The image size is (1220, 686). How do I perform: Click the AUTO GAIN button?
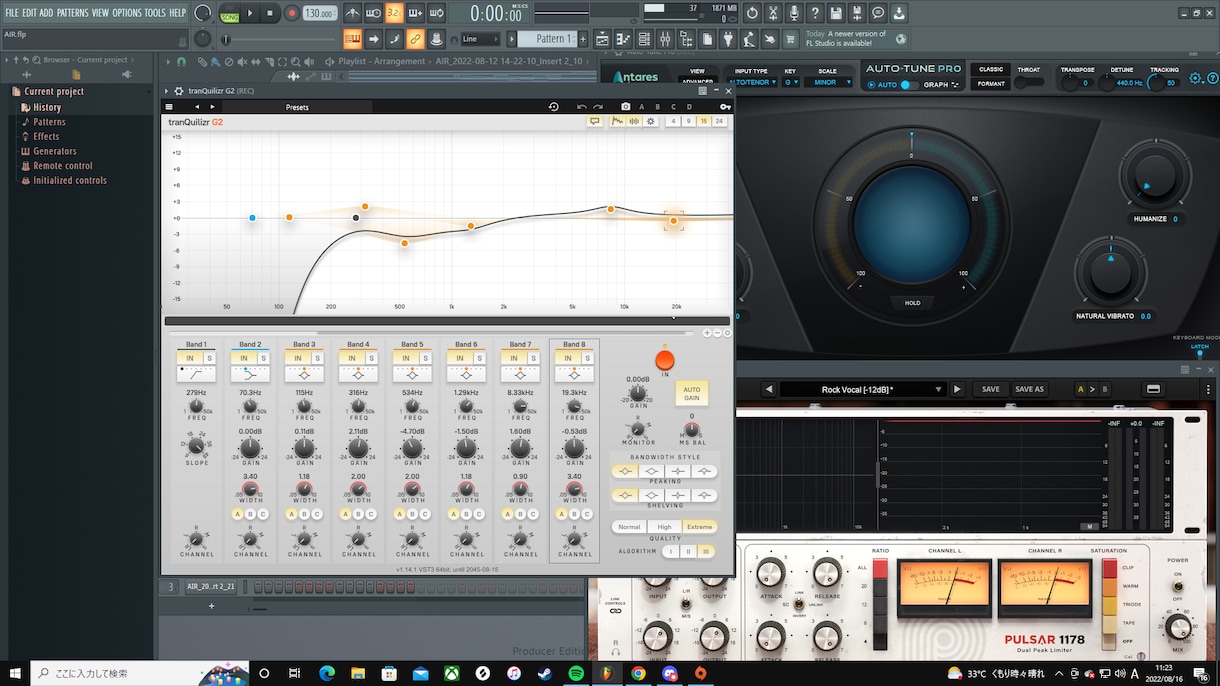coord(691,393)
